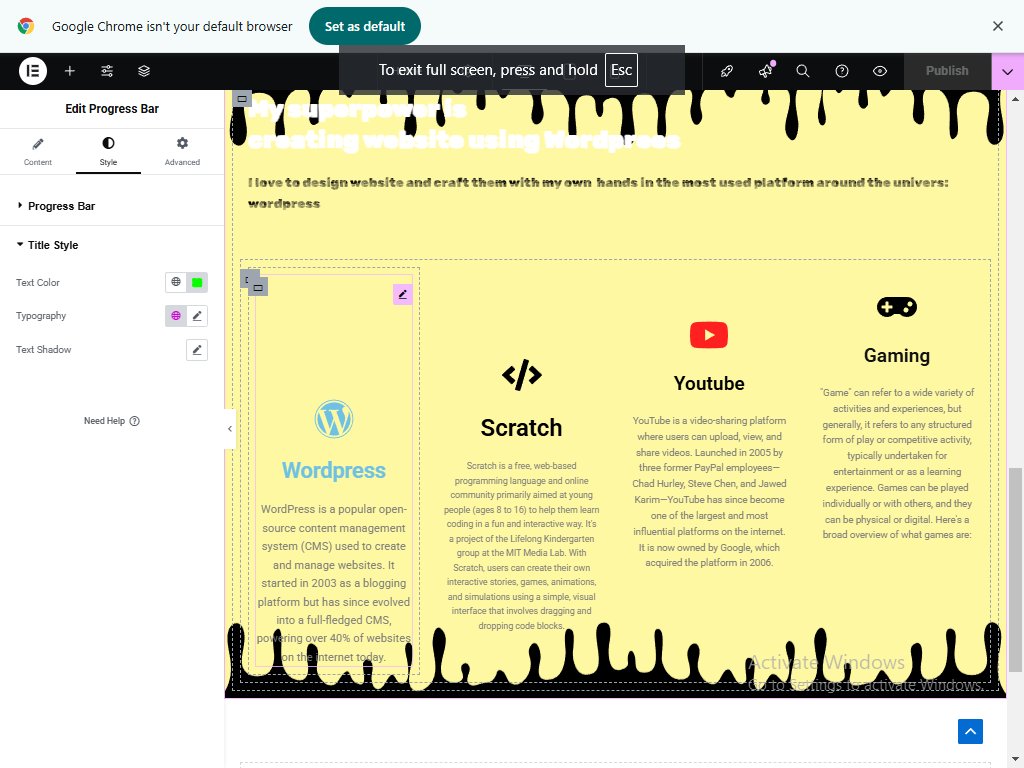Open the Structure layers icon
Screen dimensions: 1024x768
(x=144, y=71)
